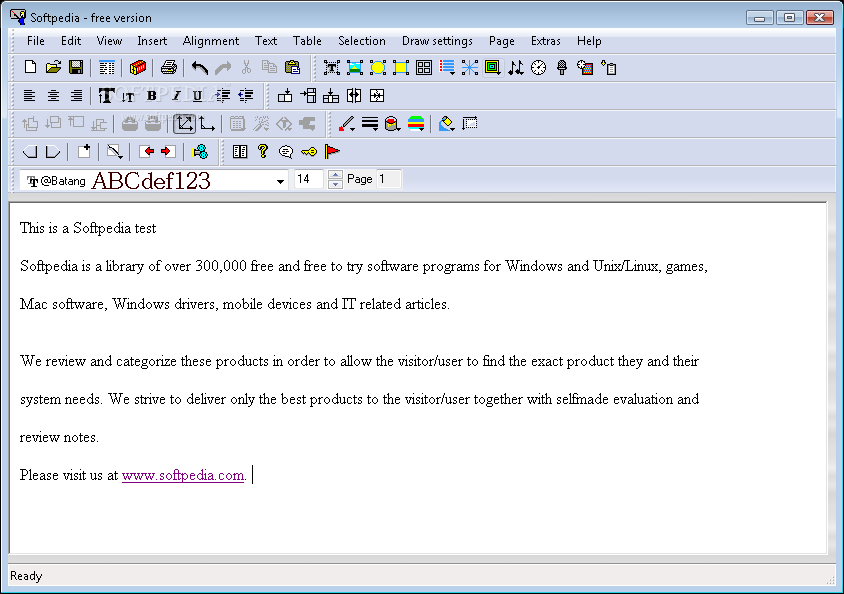Image resolution: width=844 pixels, height=594 pixels.
Task: Open the Alignment menu
Action: pos(210,41)
